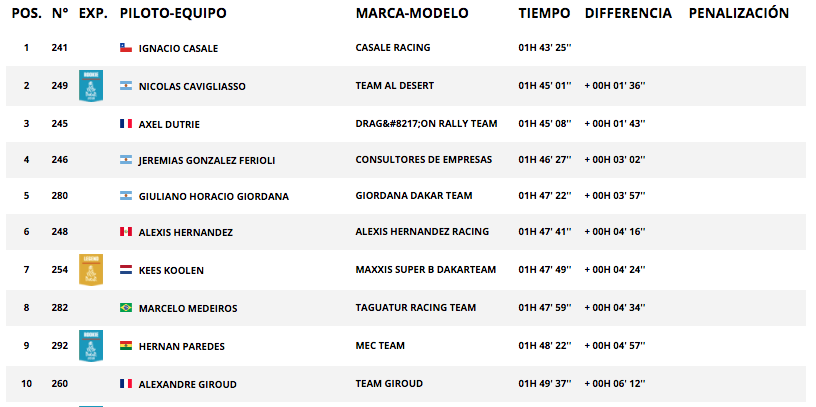Select the TIEMPO column header
This screenshot has height=407, width=816.
coord(544,14)
